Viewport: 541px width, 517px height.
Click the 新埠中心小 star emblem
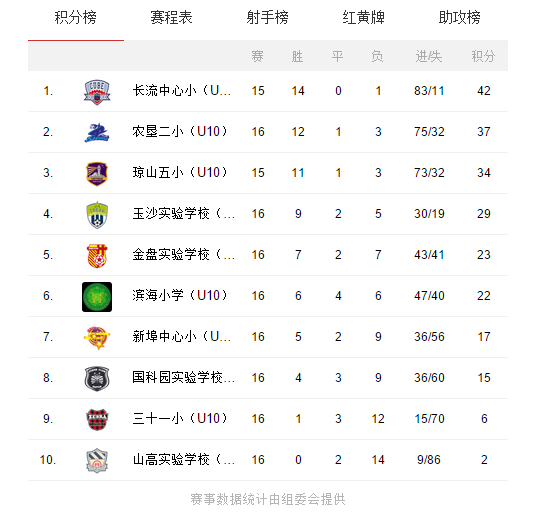pos(97,338)
